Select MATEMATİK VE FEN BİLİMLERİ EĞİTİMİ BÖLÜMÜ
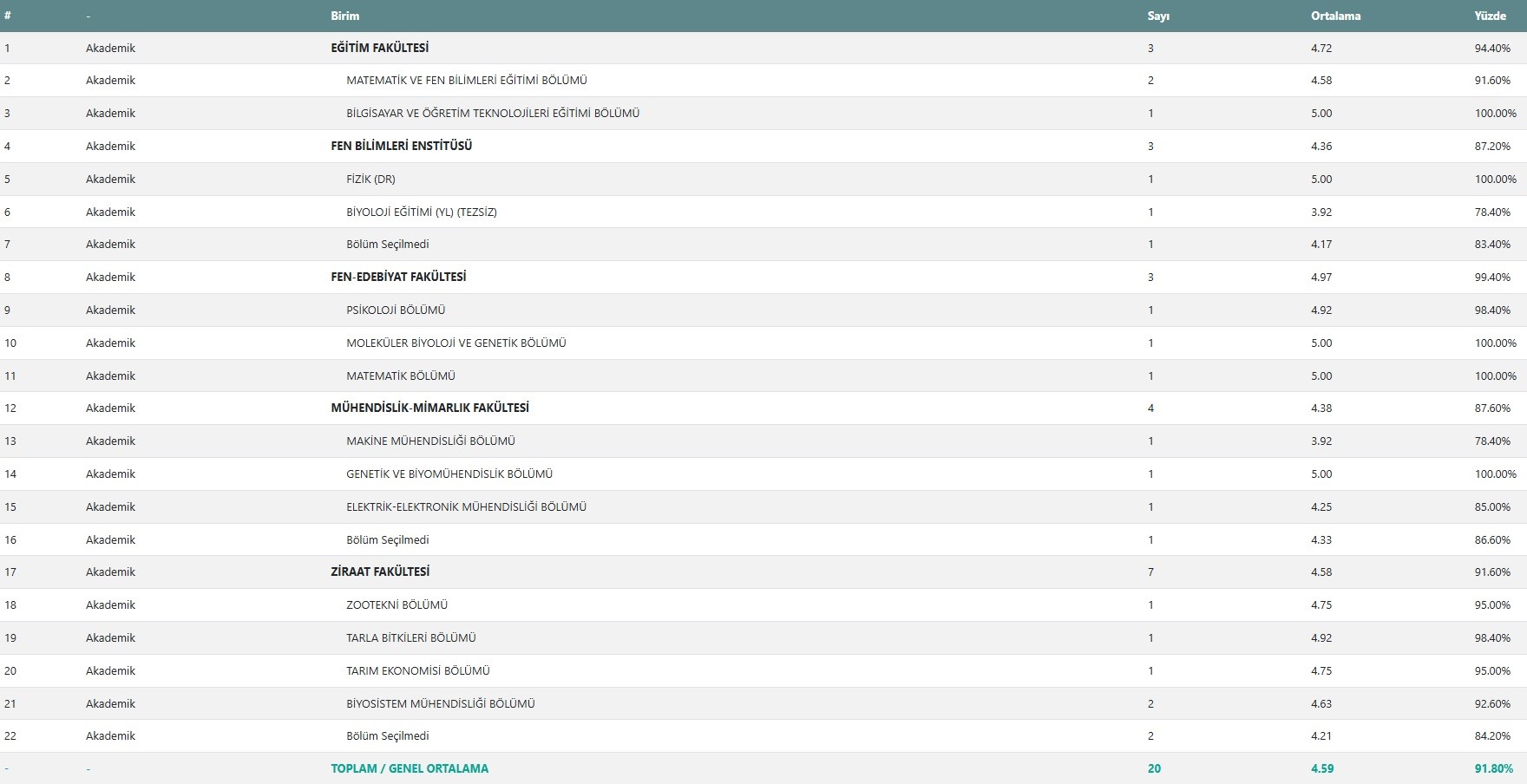Screen dimensions: 1527x784 click(467, 80)
